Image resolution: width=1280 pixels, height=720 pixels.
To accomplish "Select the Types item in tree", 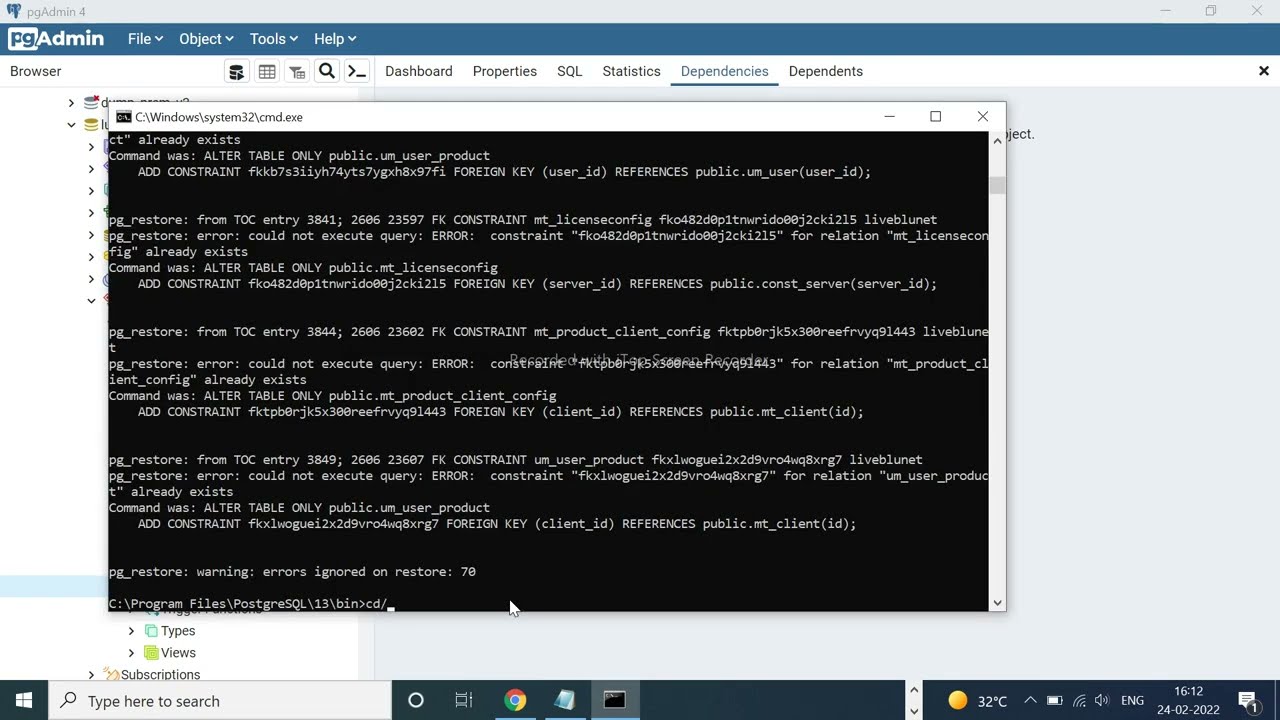I will (x=178, y=631).
